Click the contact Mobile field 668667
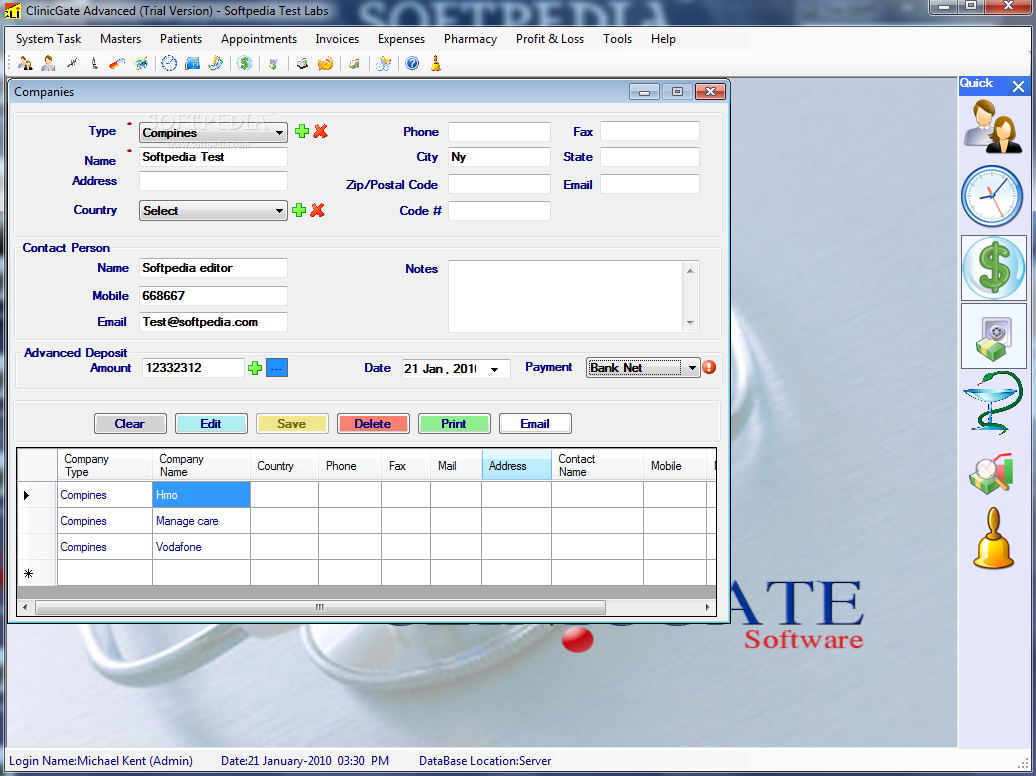 coord(213,295)
